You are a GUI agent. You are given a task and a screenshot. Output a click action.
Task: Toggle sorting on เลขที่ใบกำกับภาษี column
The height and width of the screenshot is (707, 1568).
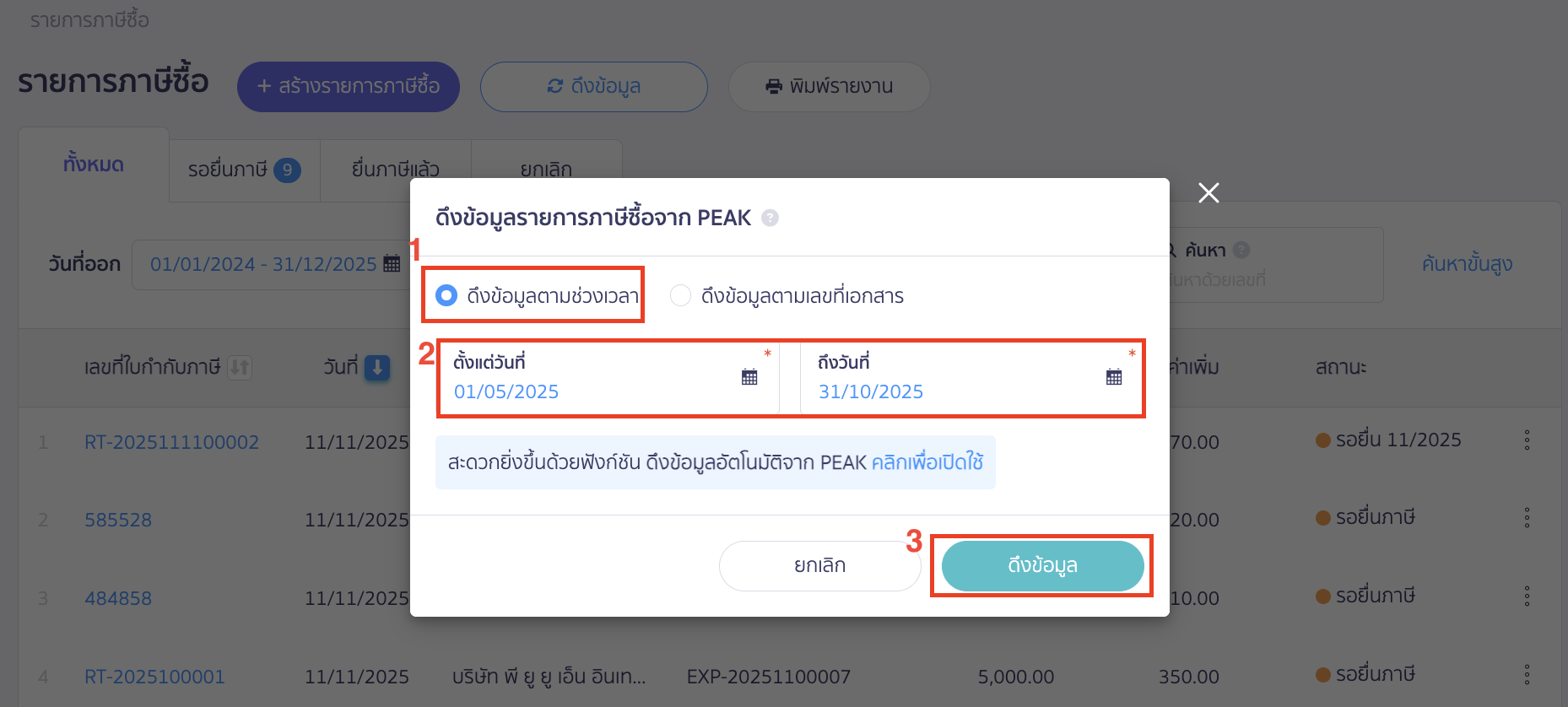[x=238, y=367]
